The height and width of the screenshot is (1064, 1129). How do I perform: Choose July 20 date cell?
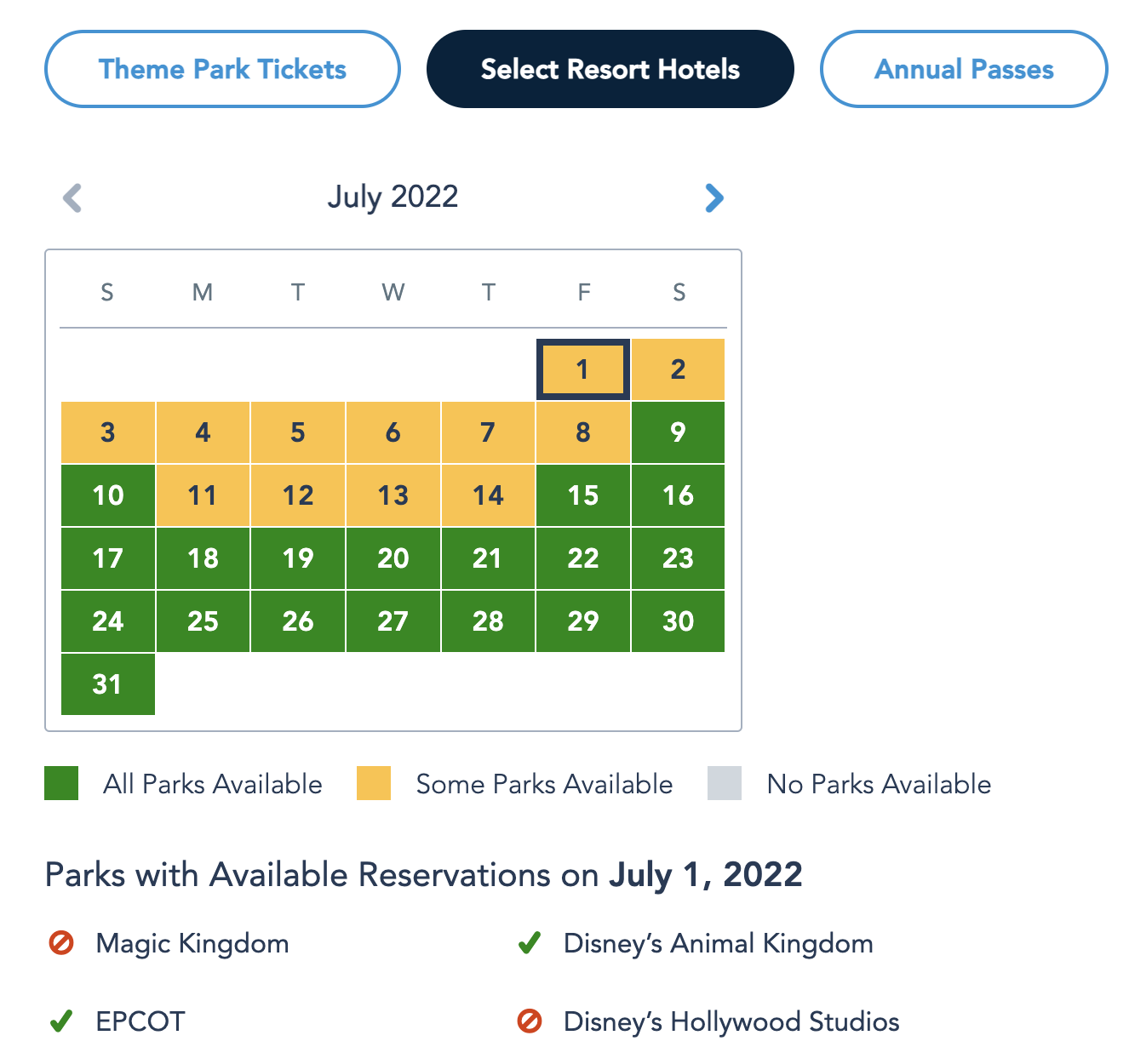tap(393, 558)
